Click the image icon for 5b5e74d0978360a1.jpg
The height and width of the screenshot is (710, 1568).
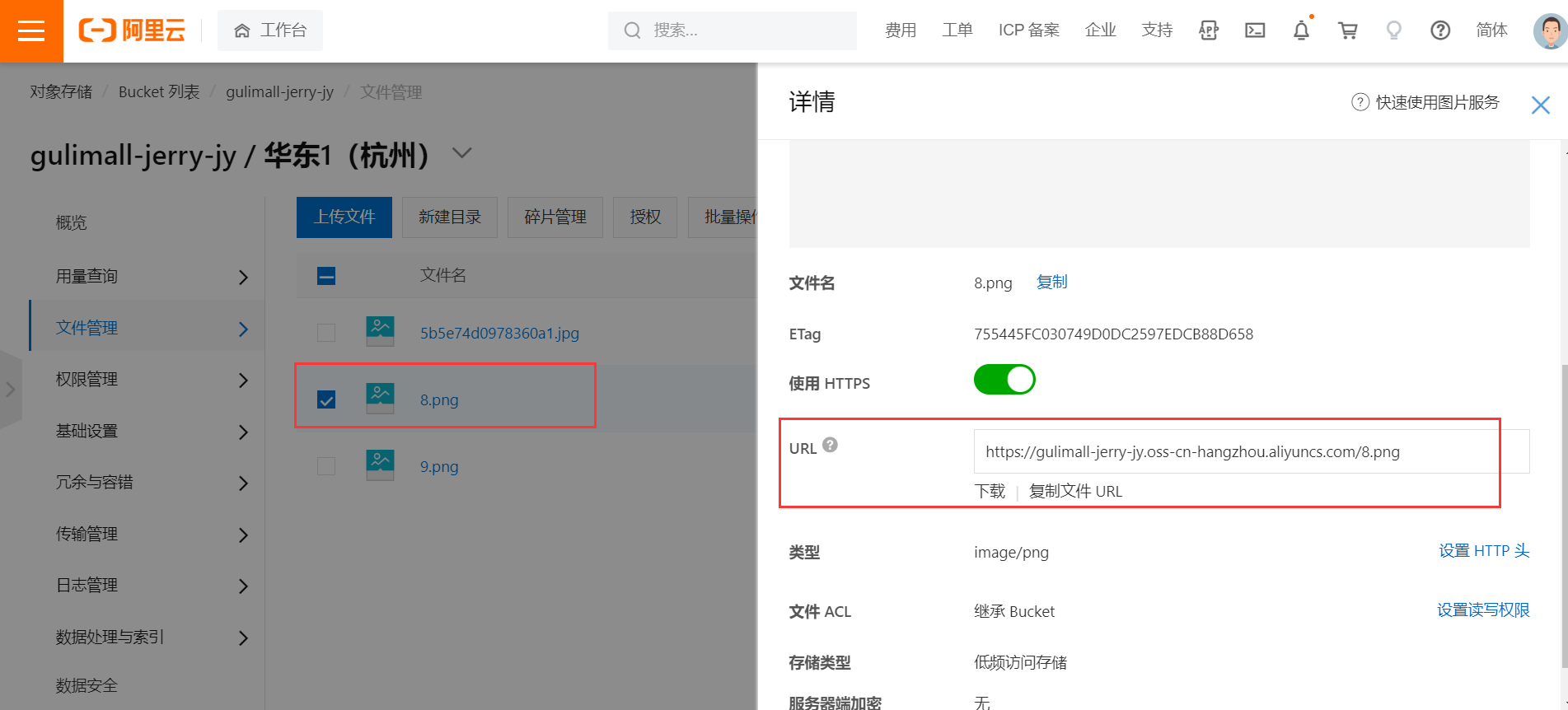380,332
